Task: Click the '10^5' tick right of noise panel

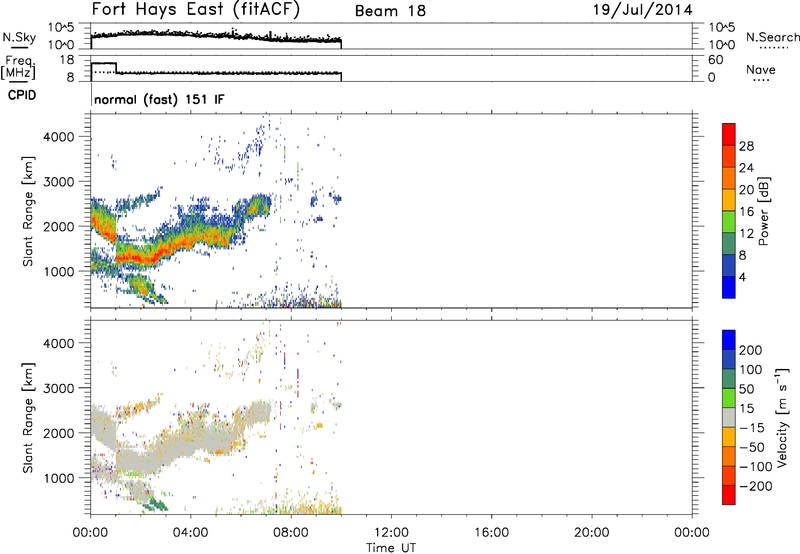Action: pyautogui.click(x=722, y=27)
